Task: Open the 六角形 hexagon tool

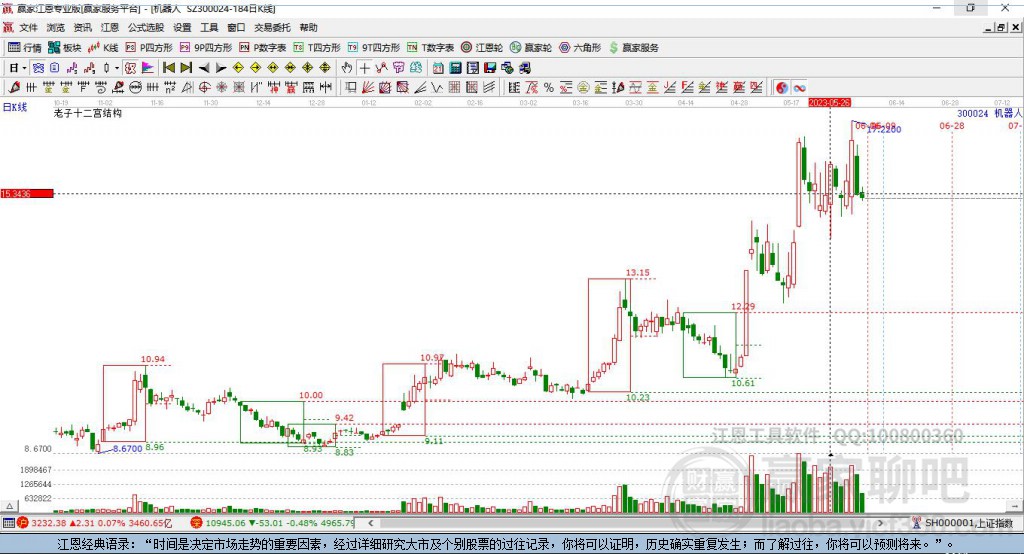Action: (580, 48)
